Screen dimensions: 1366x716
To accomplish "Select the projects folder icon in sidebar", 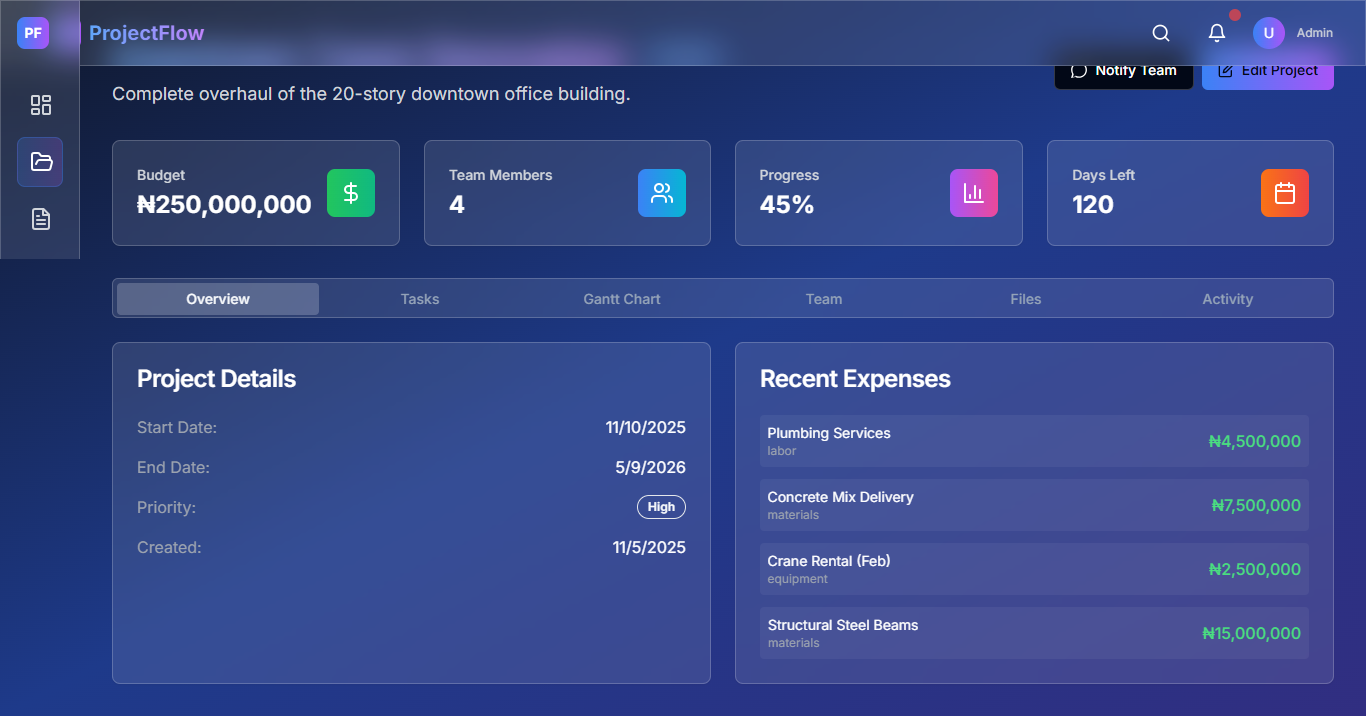I will [41, 162].
